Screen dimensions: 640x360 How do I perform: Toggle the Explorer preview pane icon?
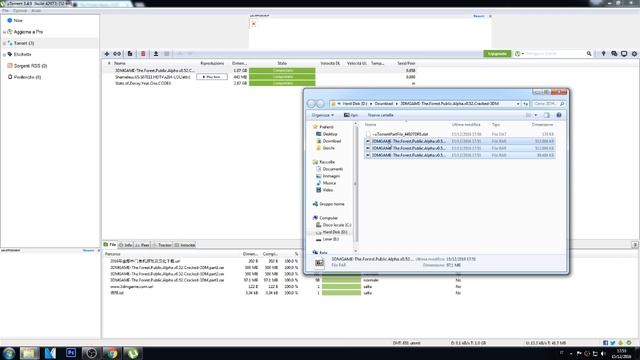point(547,116)
